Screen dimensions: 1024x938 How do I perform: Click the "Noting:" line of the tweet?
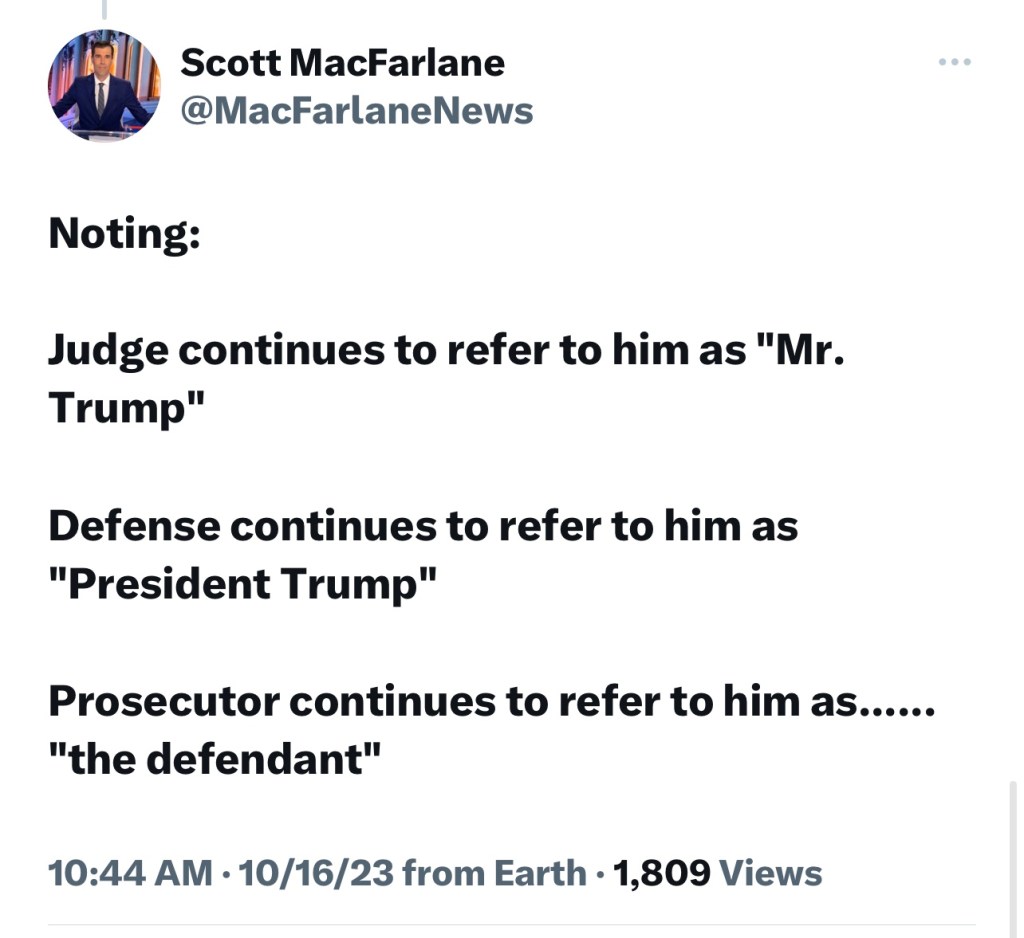click(124, 234)
